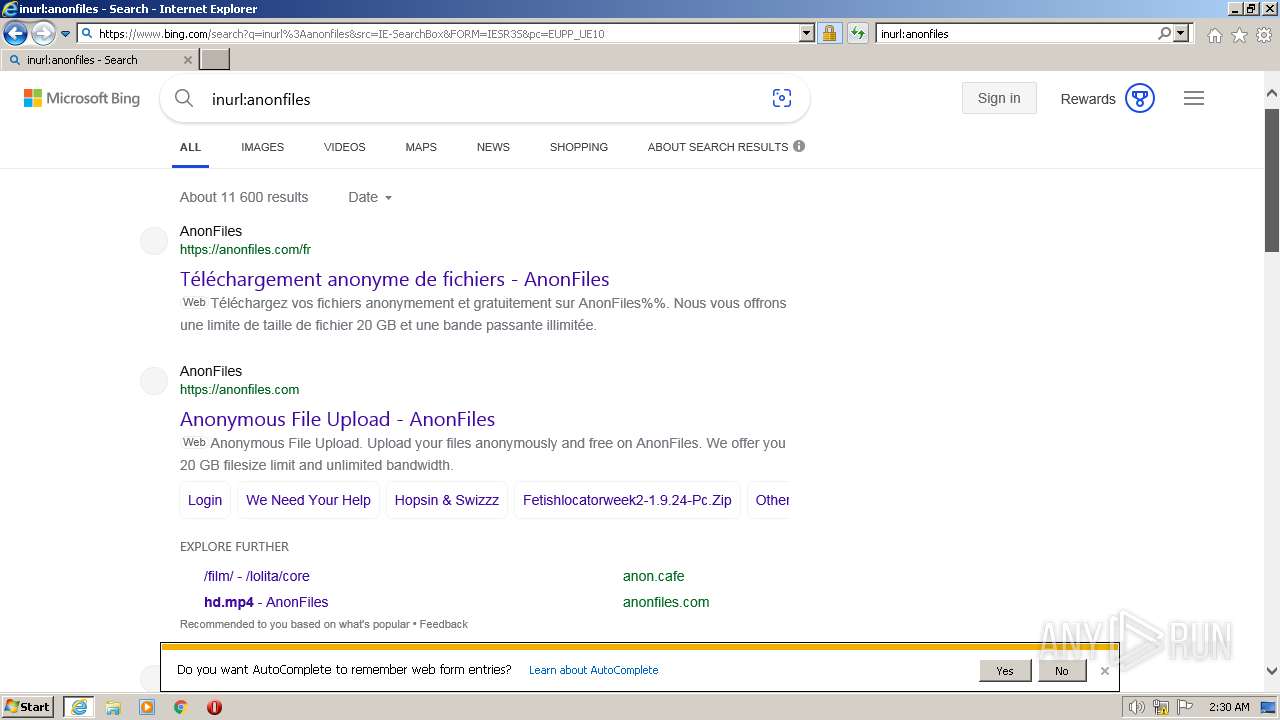Click the vertical scrollbar thumb
Viewport: 1280px width, 720px height.
[1272, 178]
